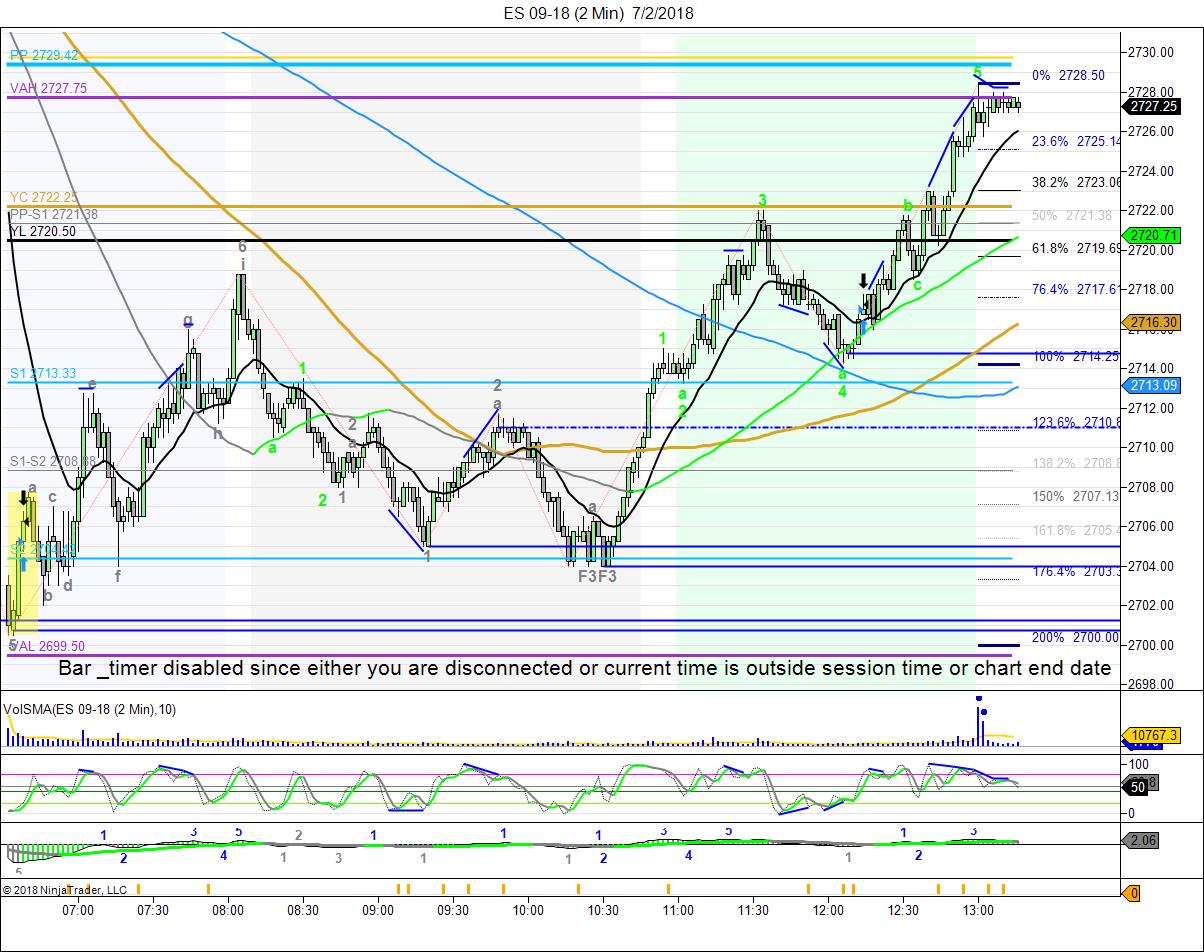
Task: Select the S1 2713.33 support label
Action: (x=44, y=373)
